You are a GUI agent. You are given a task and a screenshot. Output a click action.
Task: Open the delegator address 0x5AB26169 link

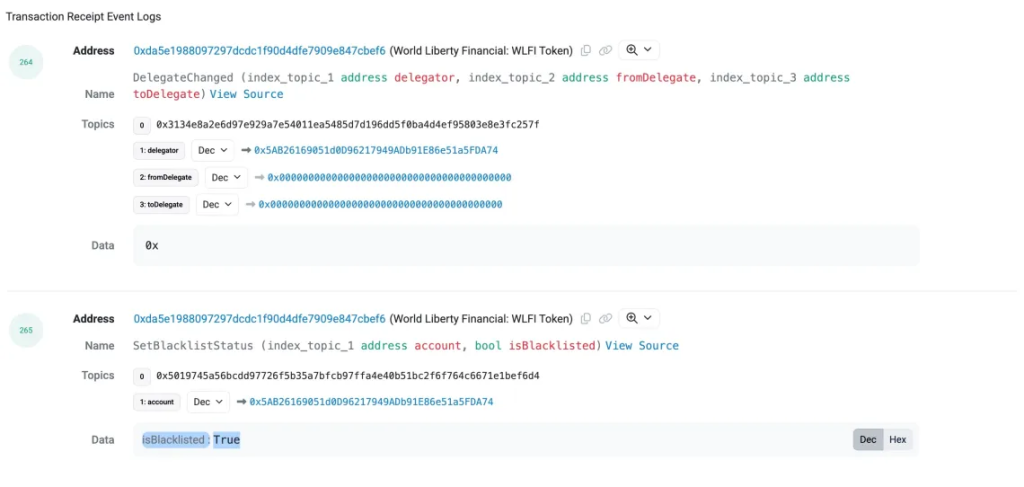point(376,151)
